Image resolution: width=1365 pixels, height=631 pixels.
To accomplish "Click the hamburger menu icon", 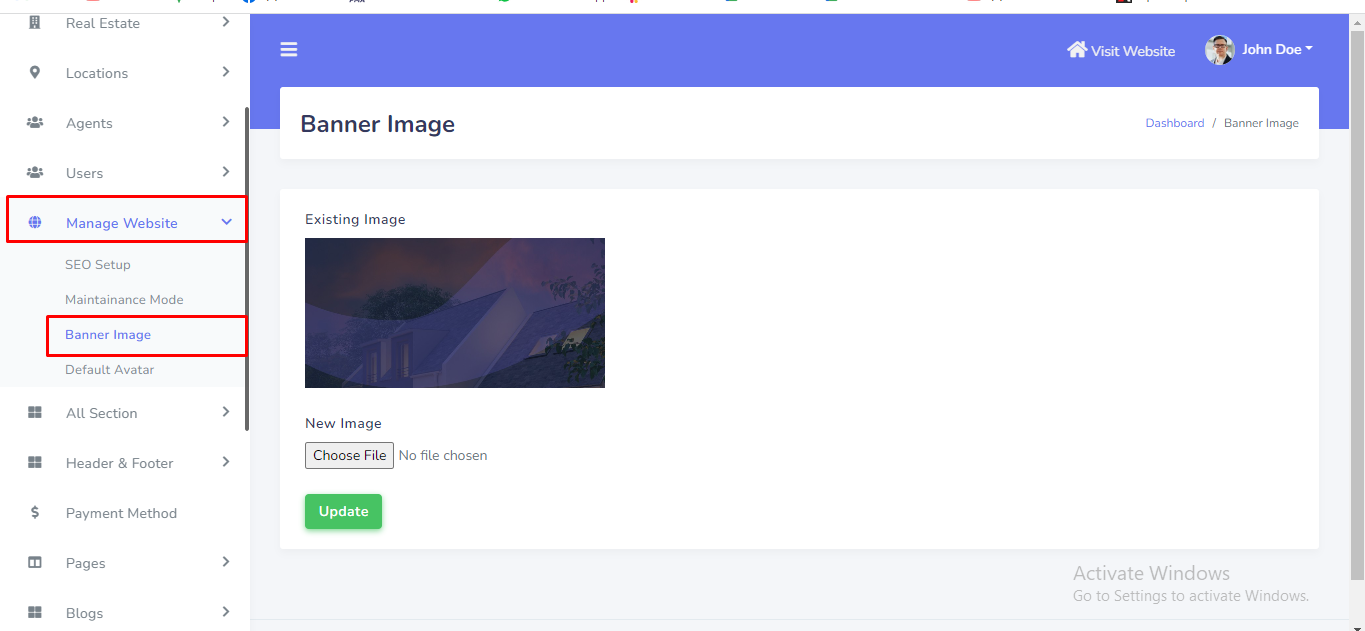I will tap(289, 50).
